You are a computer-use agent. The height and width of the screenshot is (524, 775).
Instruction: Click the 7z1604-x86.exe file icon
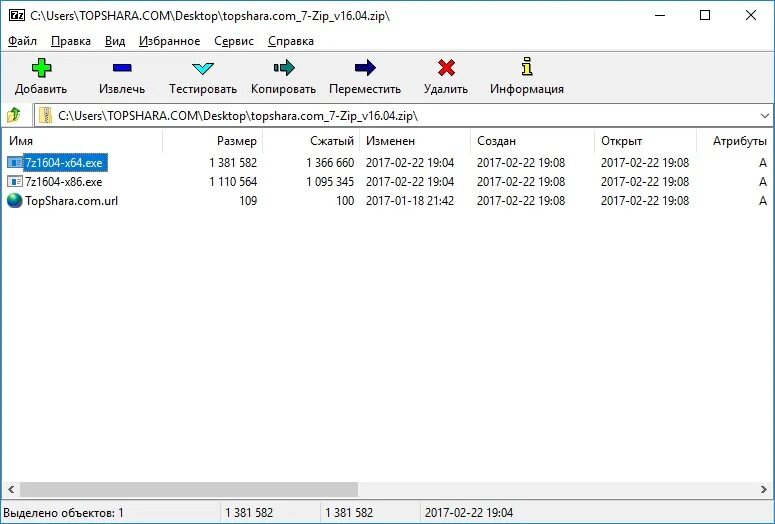pos(15,181)
